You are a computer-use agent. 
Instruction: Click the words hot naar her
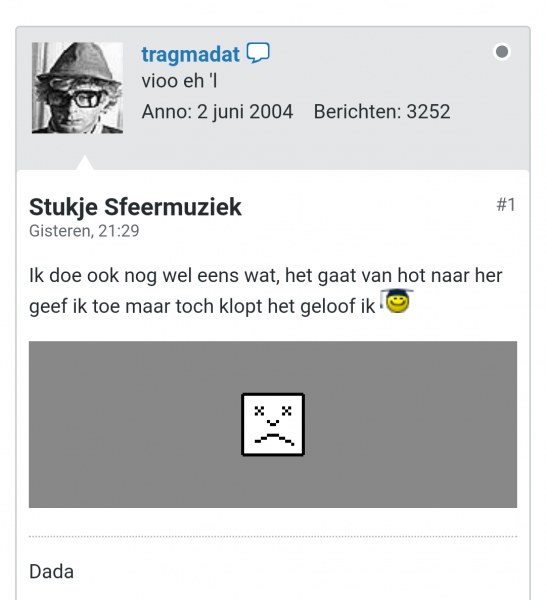point(450,276)
